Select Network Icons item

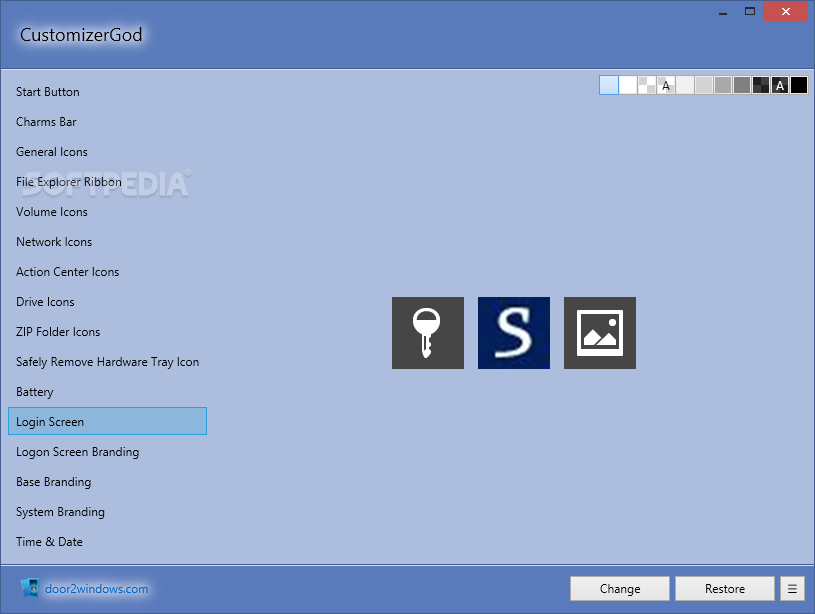point(108,242)
